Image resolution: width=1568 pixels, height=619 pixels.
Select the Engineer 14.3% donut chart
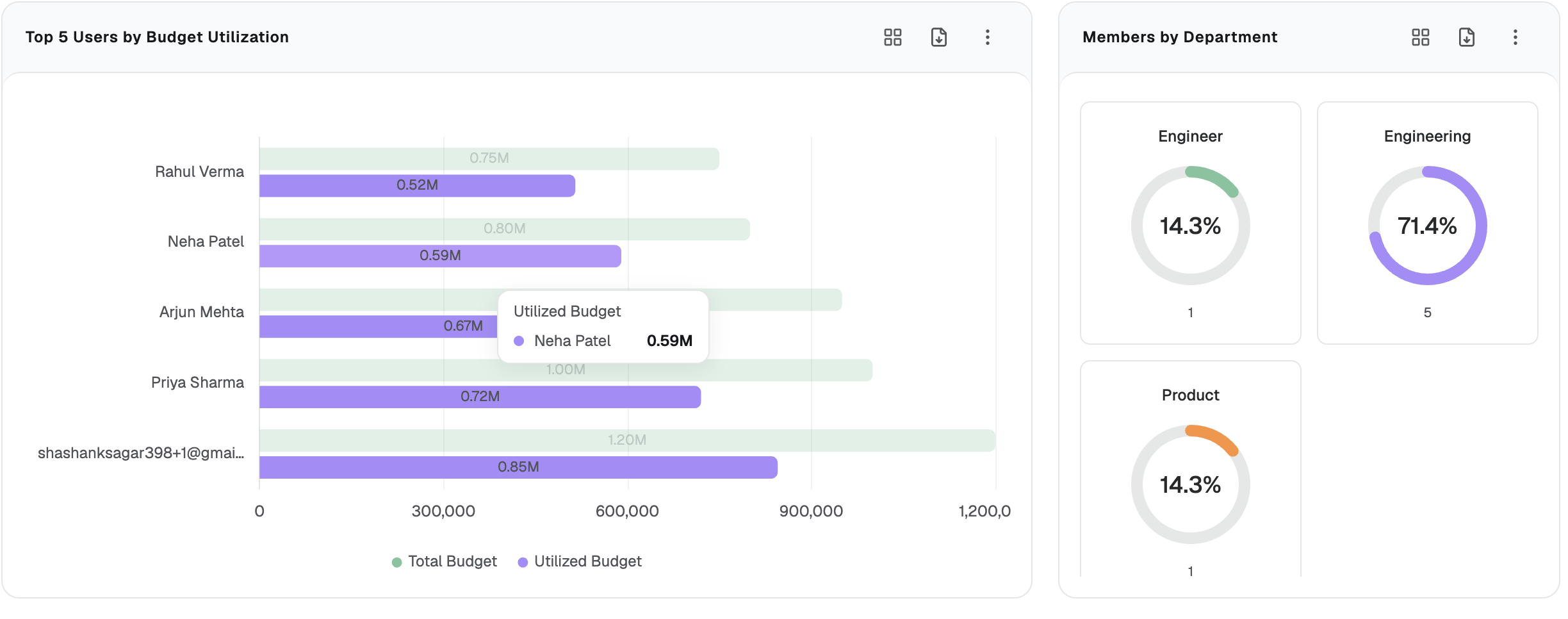point(1190,226)
